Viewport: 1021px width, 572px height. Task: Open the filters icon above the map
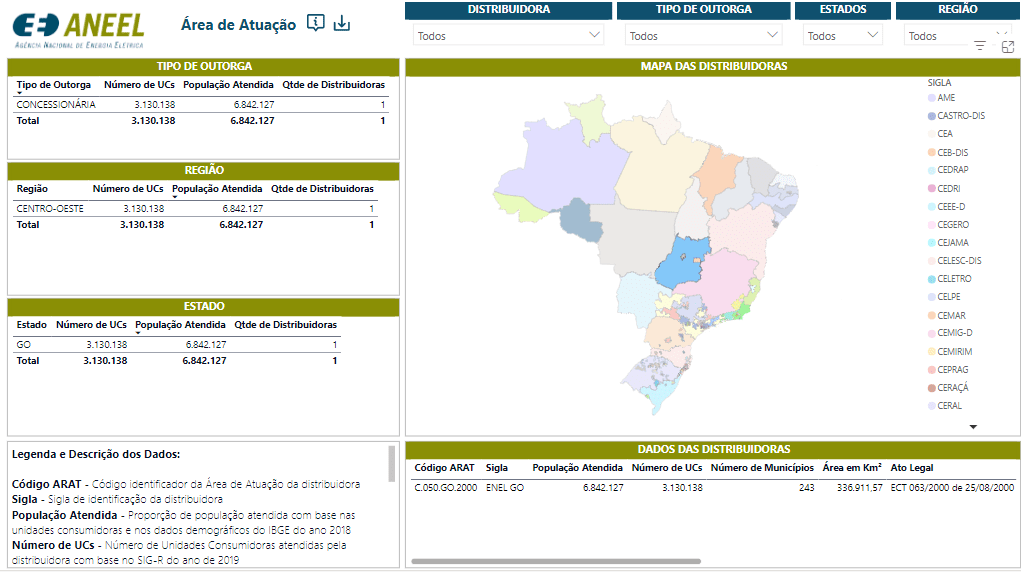click(979, 46)
